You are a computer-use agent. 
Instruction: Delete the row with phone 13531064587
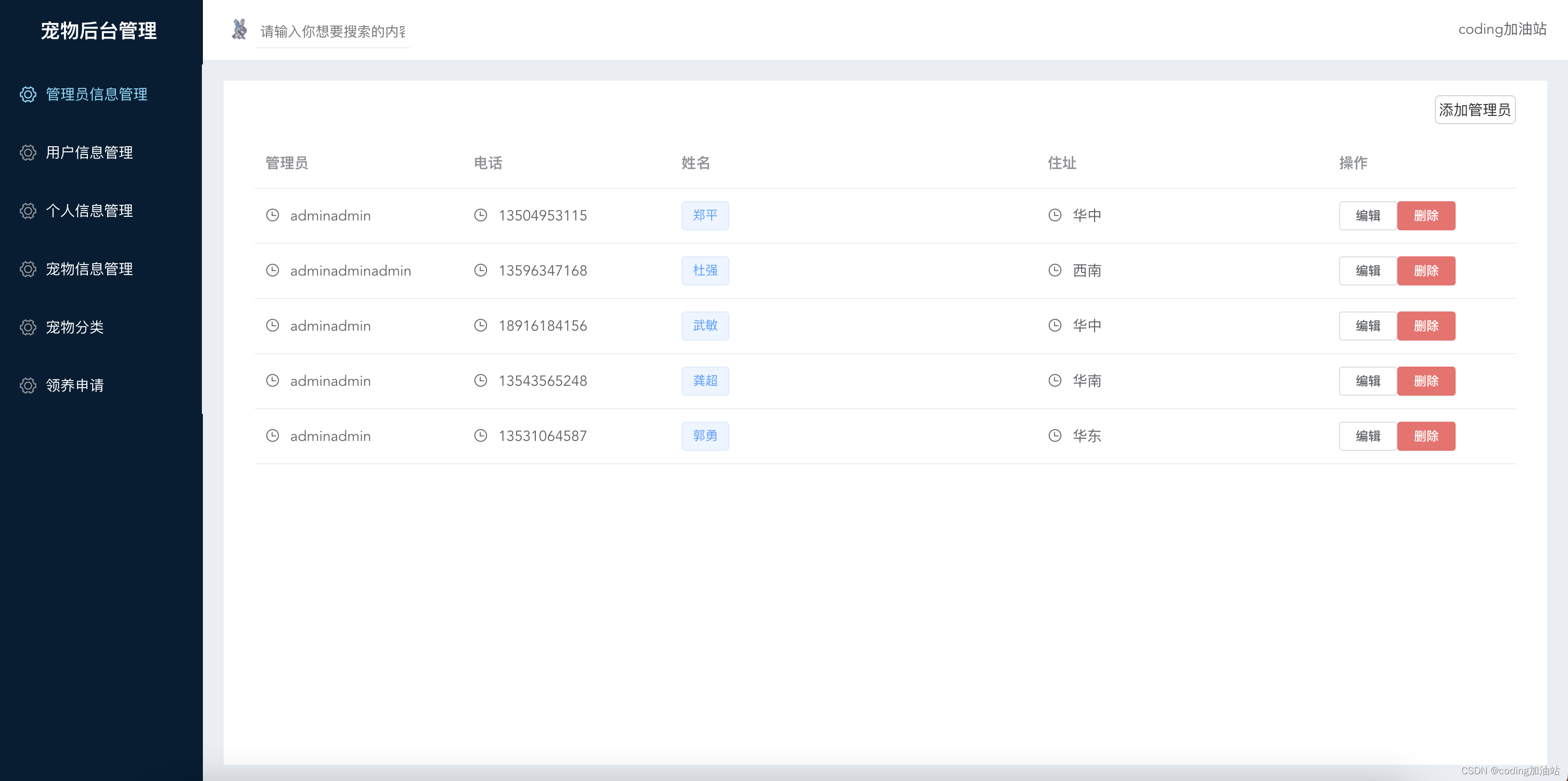1425,437
